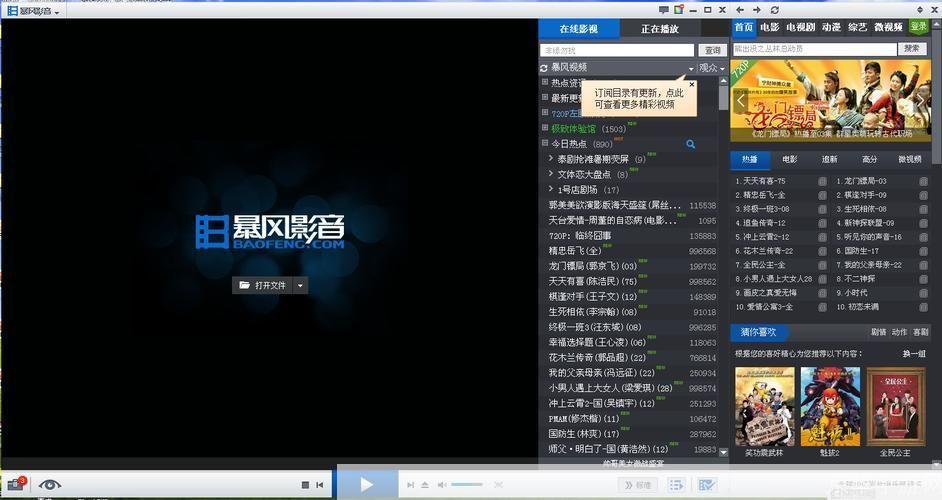Viewport: 942px width, 500px height.
Task: Go to the previous track
Action: pyautogui.click(x=320, y=485)
